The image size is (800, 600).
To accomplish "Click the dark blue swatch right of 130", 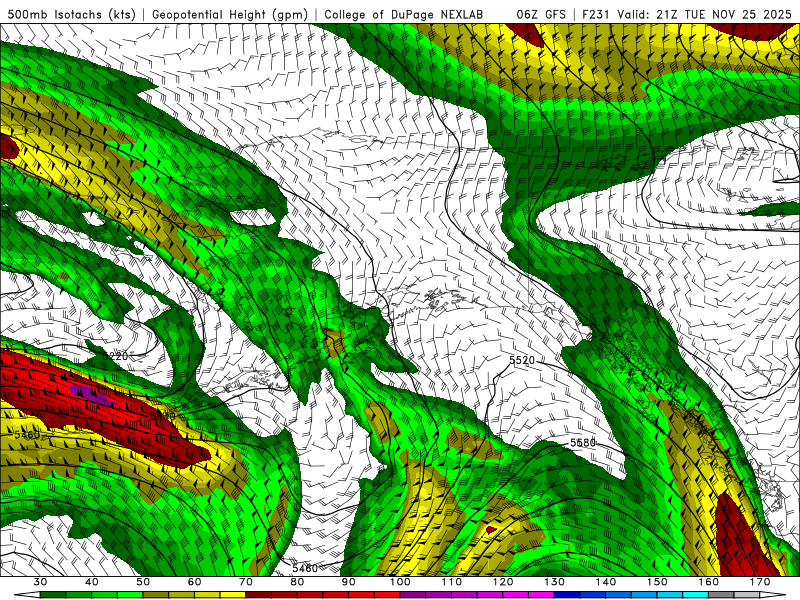I will (x=567, y=595).
